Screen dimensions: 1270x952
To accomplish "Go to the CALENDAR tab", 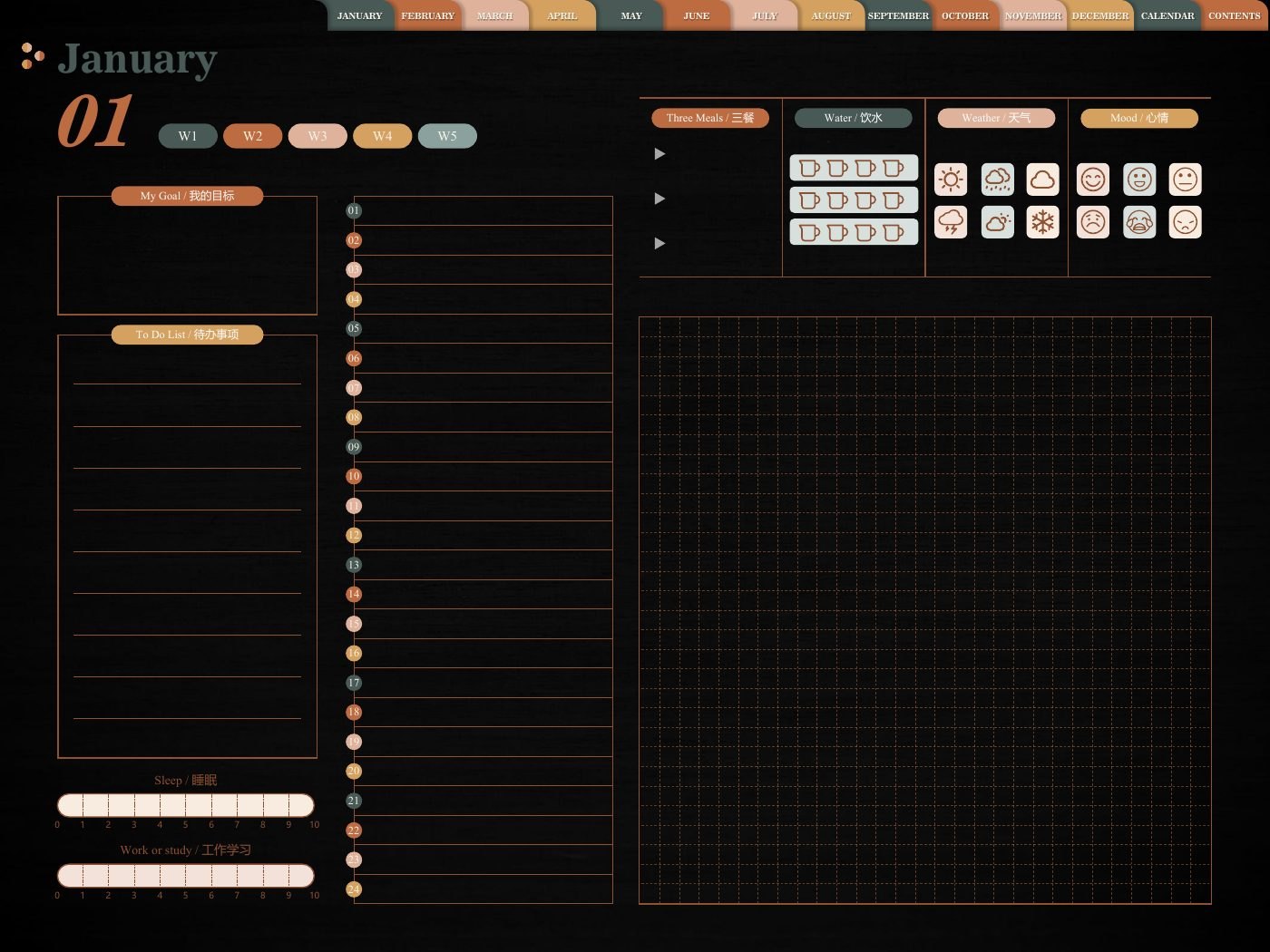I will point(1167,15).
